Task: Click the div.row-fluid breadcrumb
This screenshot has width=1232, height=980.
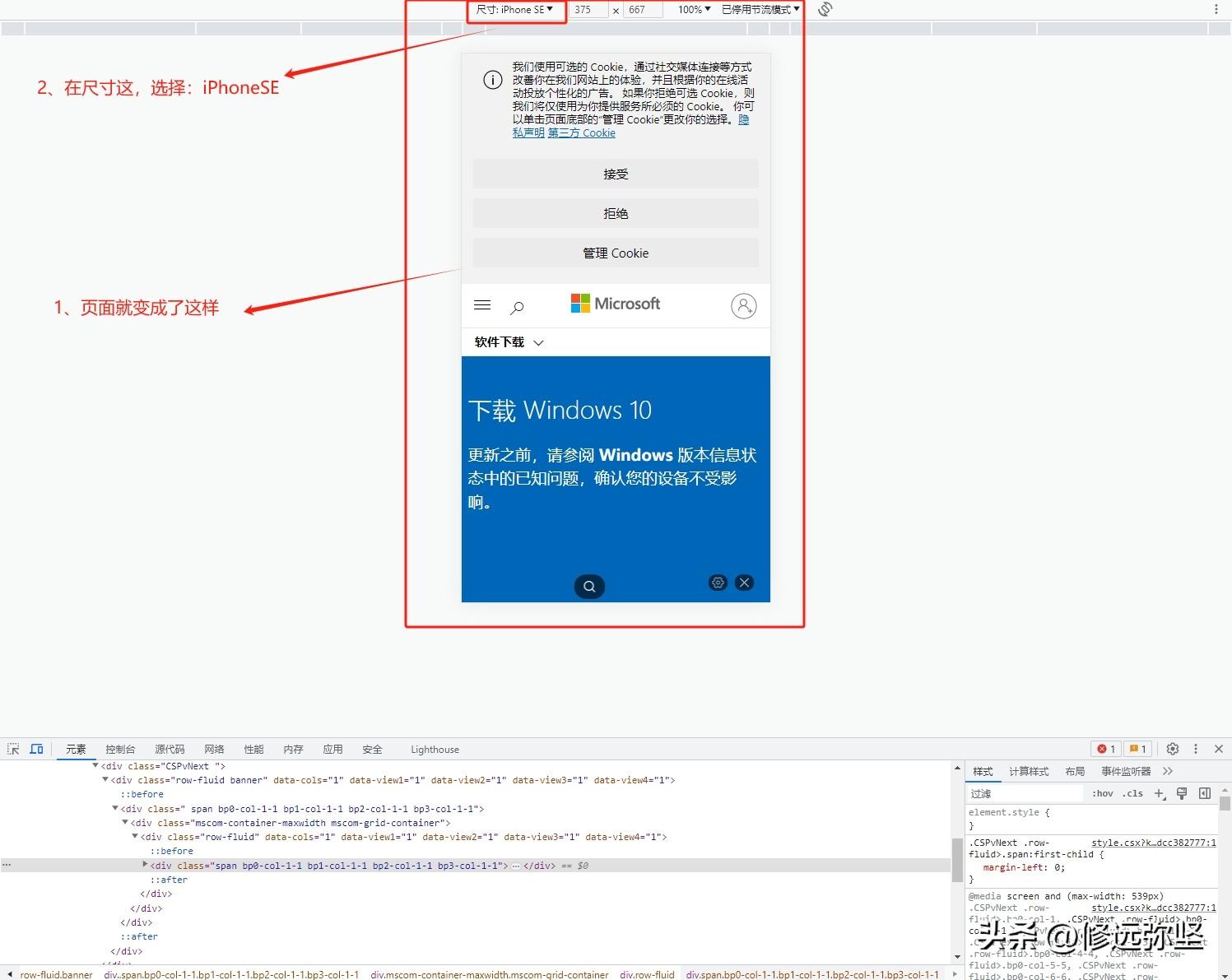Action: point(647,974)
